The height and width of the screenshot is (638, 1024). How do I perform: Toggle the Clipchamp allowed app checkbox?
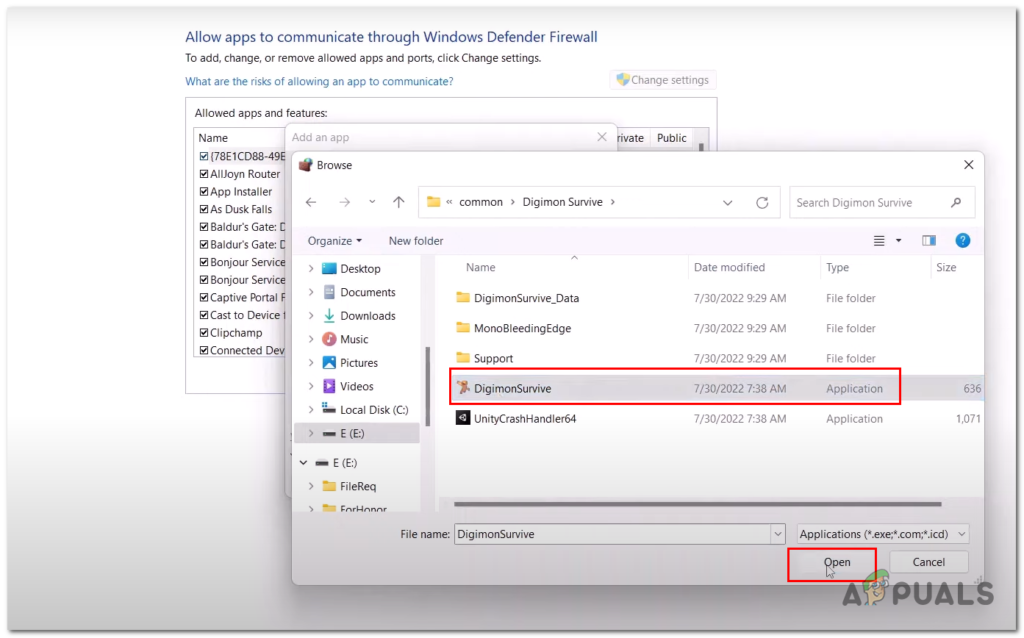click(x=204, y=332)
